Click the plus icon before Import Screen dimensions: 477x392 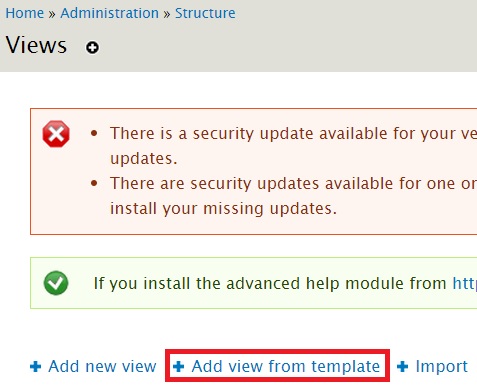(x=403, y=366)
